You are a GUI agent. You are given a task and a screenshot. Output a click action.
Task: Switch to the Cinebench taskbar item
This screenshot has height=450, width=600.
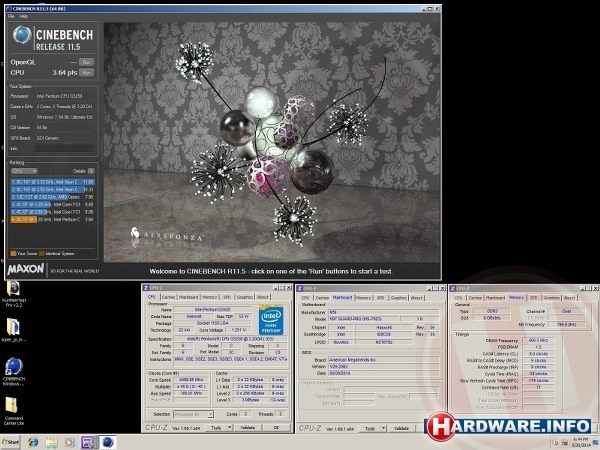tap(107, 442)
